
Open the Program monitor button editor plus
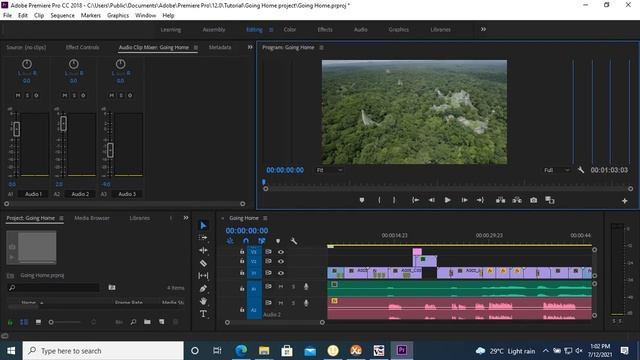click(x=624, y=201)
